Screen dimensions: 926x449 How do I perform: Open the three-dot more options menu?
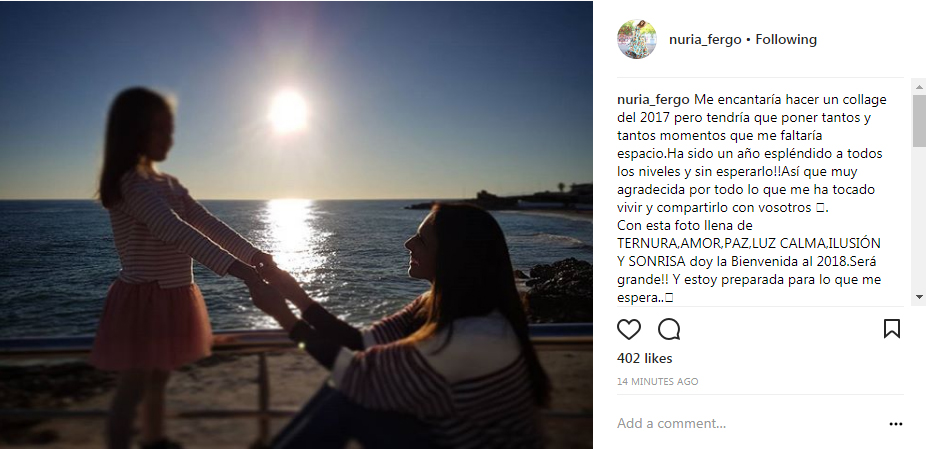click(x=896, y=424)
